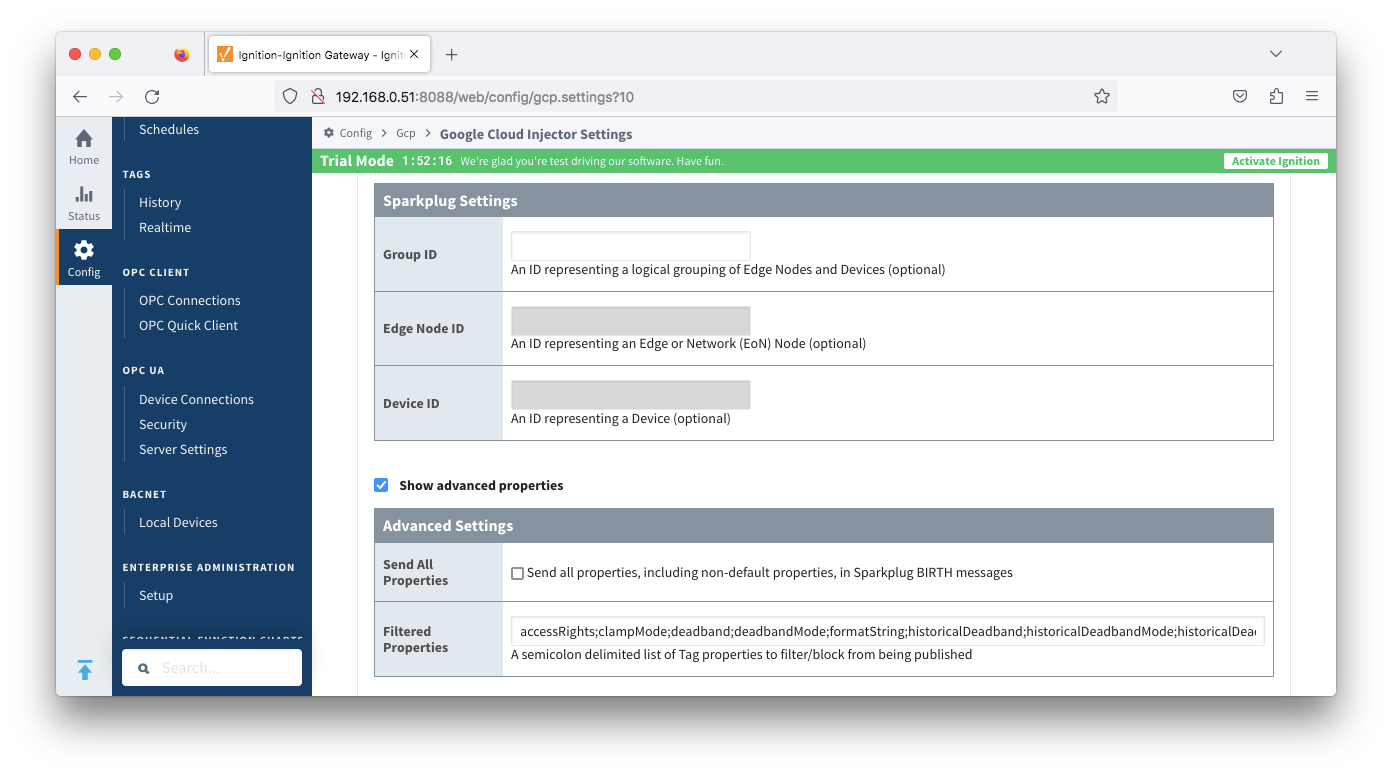Bookmark this page with star icon
This screenshot has height=776, width=1392.
tap(1101, 97)
